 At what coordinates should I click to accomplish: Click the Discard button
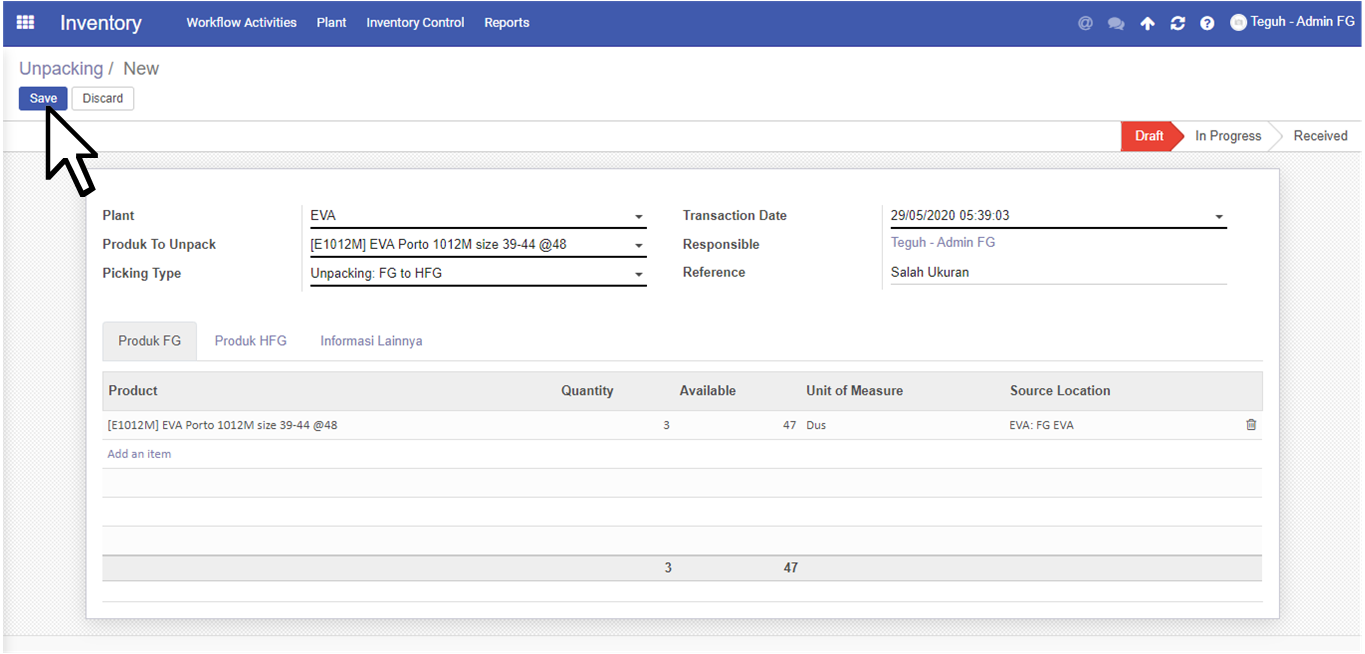point(103,98)
